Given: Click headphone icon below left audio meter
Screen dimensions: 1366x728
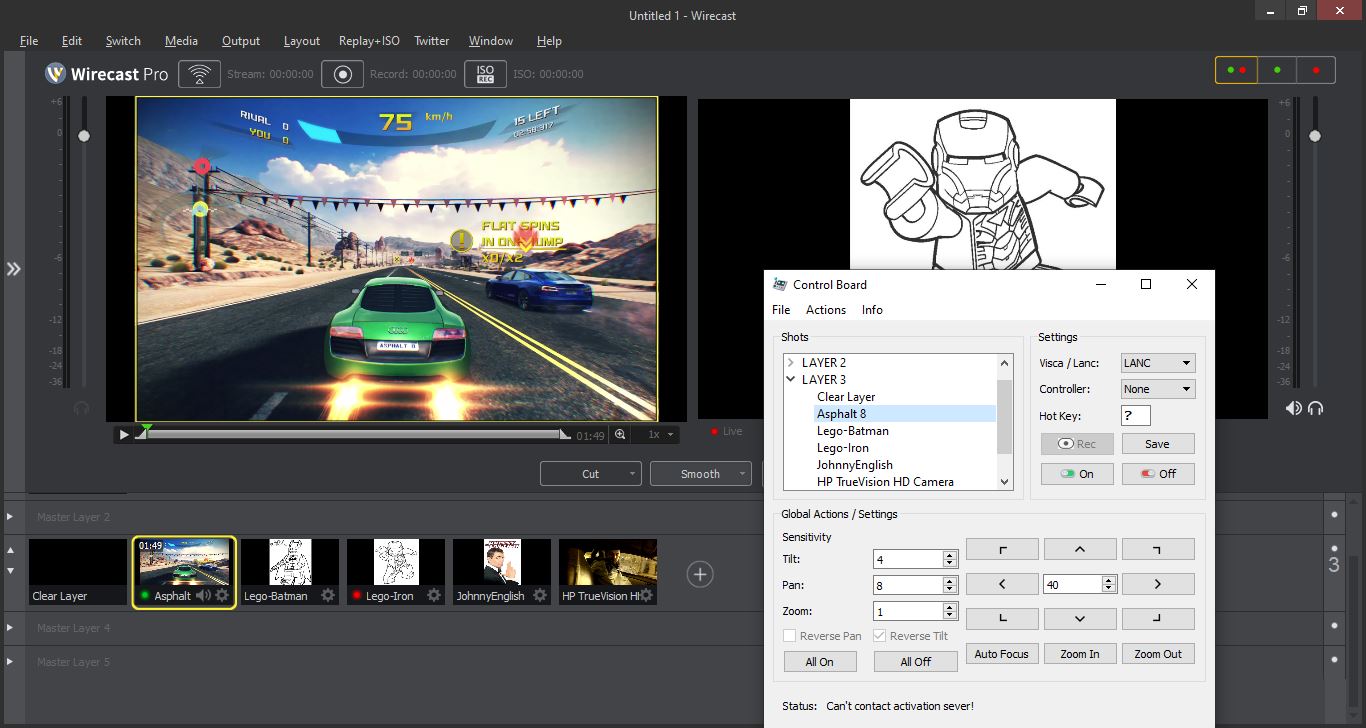Looking at the screenshot, I should (82, 408).
